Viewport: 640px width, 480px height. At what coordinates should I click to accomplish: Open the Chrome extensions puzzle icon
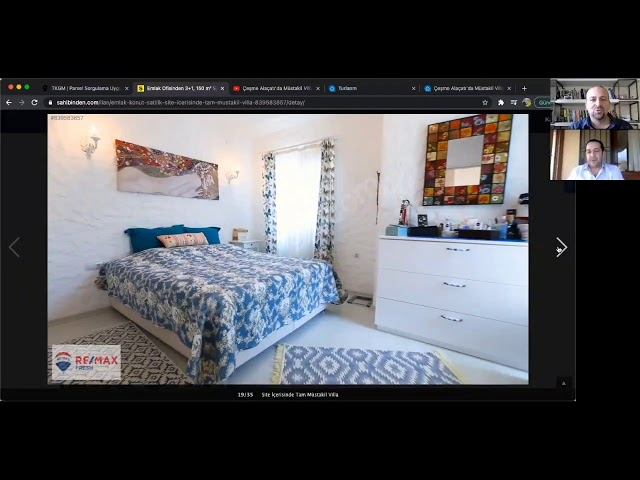pos(501,102)
